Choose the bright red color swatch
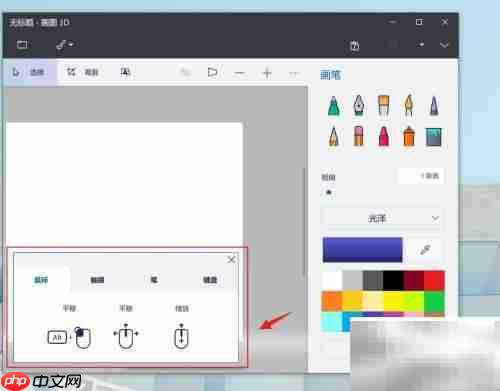Viewport: 500px width, 391px height. tap(434, 281)
